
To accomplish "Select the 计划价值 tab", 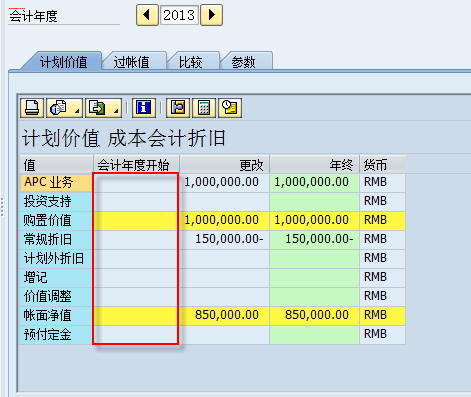I will pos(63,62).
